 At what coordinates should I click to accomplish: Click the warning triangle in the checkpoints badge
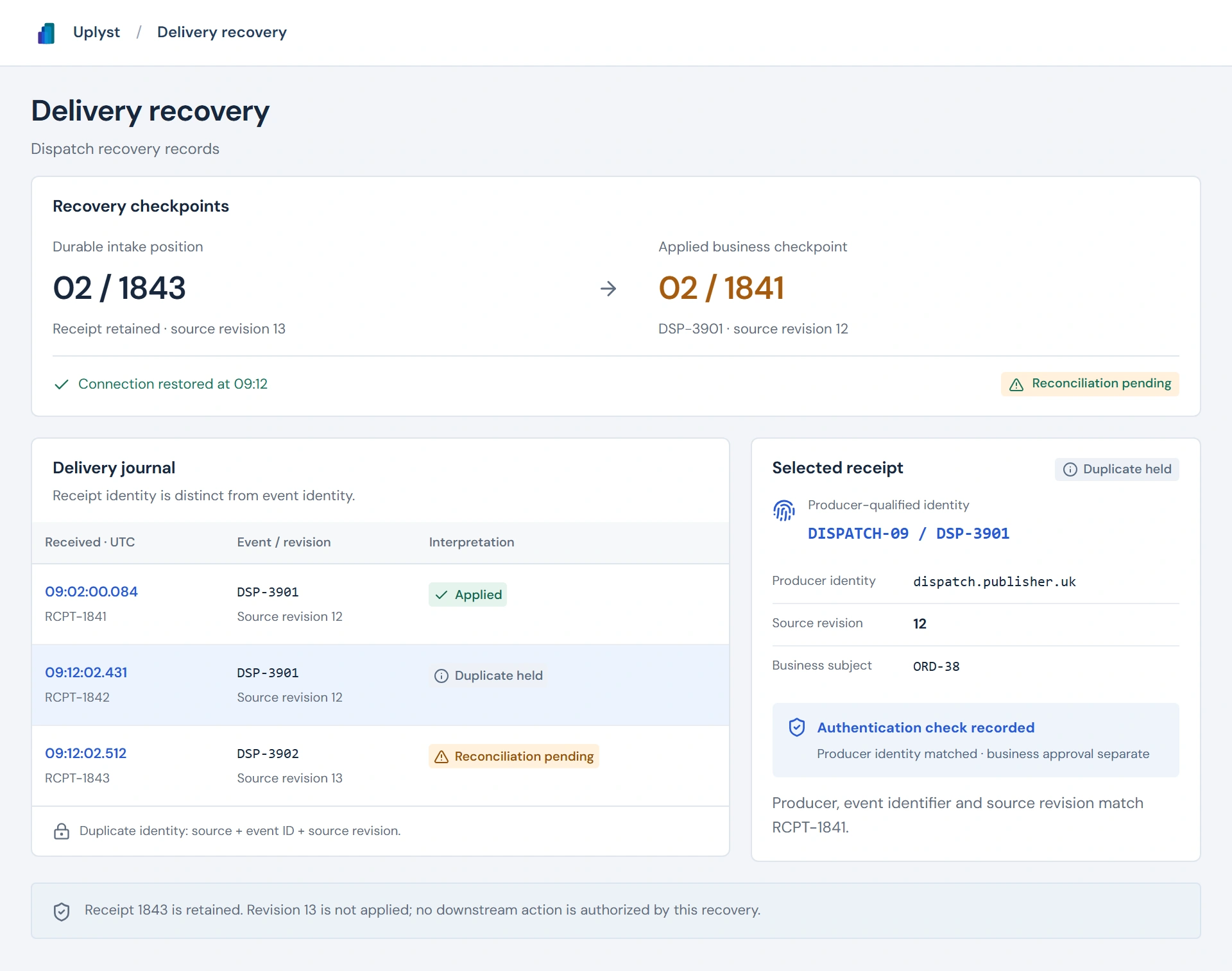(1016, 384)
